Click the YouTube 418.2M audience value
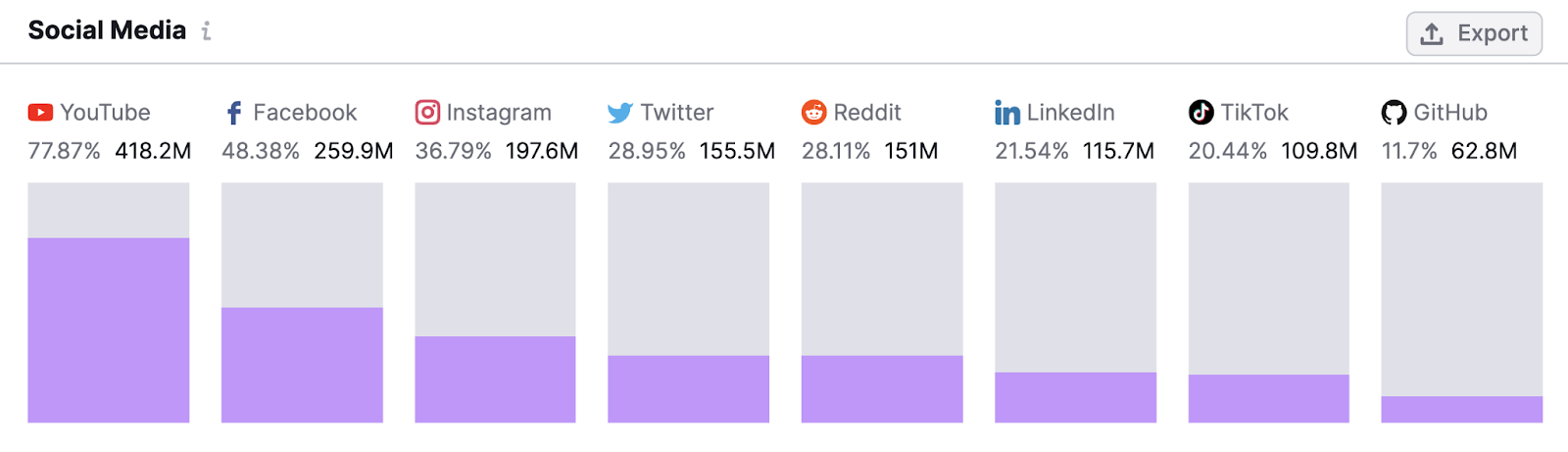 153,151
